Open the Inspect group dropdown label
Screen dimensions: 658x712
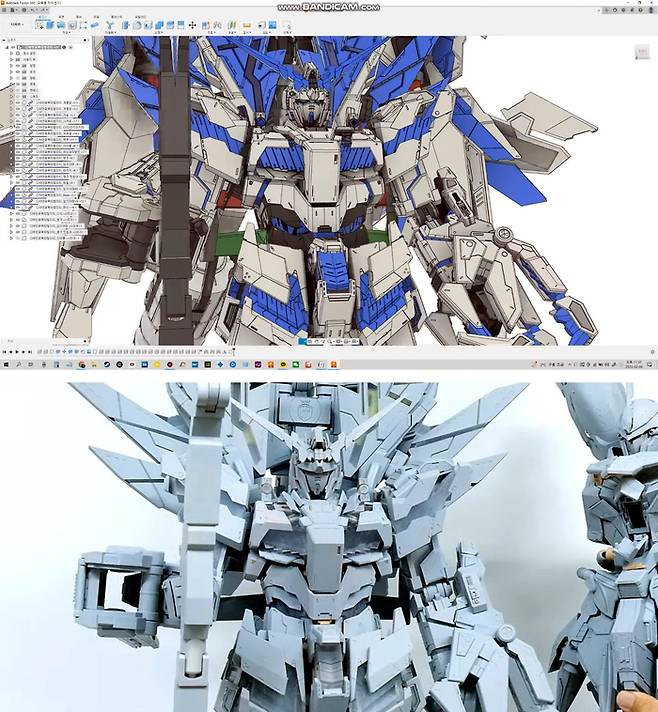[x=247, y=32]
